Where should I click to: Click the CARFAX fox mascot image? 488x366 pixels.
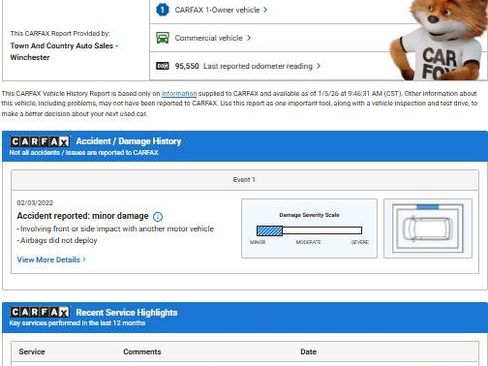tap(439, 39)
